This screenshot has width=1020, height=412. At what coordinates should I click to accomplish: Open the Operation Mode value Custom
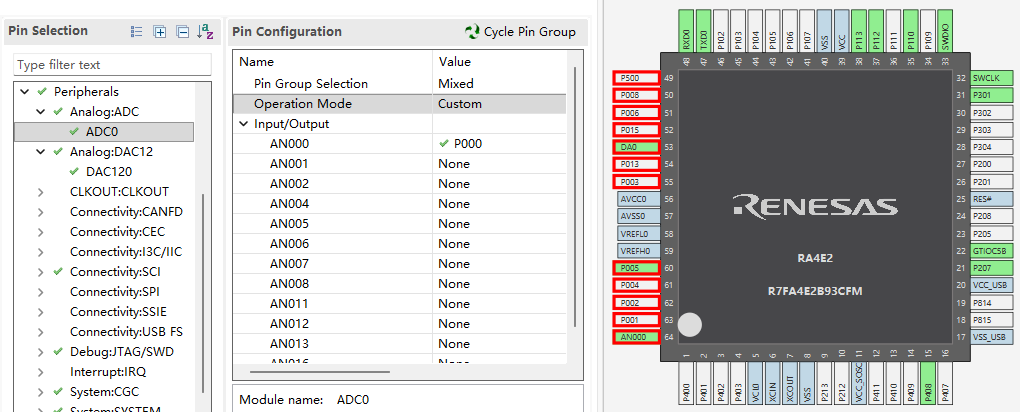[500, 104]
